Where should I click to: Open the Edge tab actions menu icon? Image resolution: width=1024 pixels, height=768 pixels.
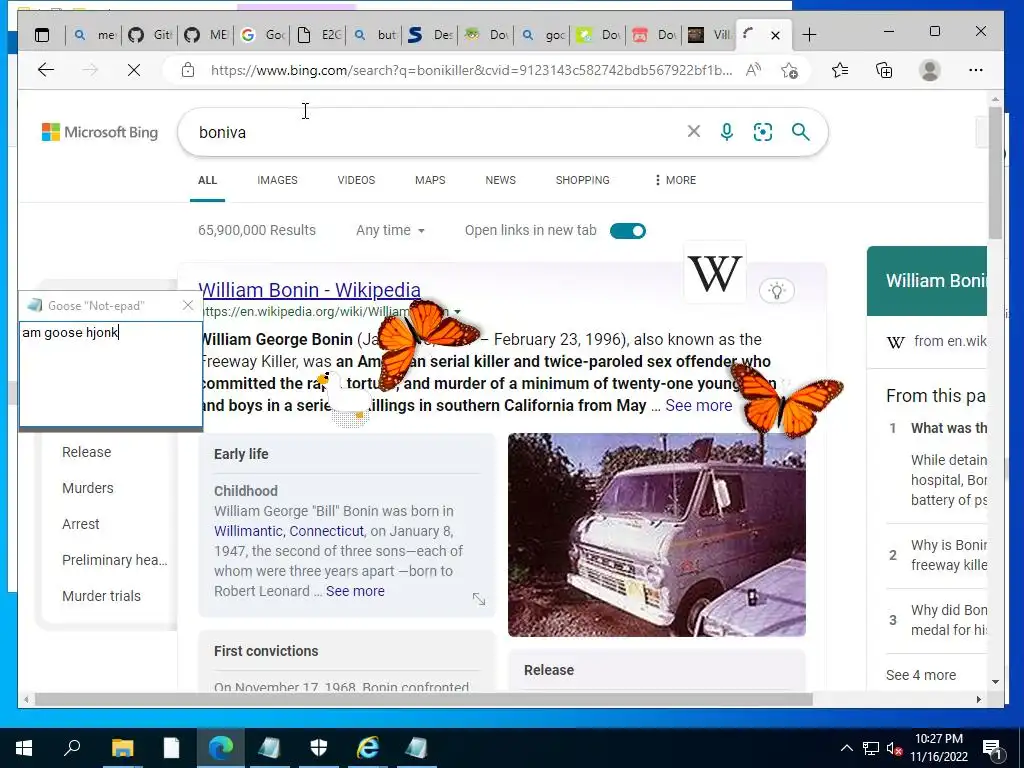[x=42, y=35]
